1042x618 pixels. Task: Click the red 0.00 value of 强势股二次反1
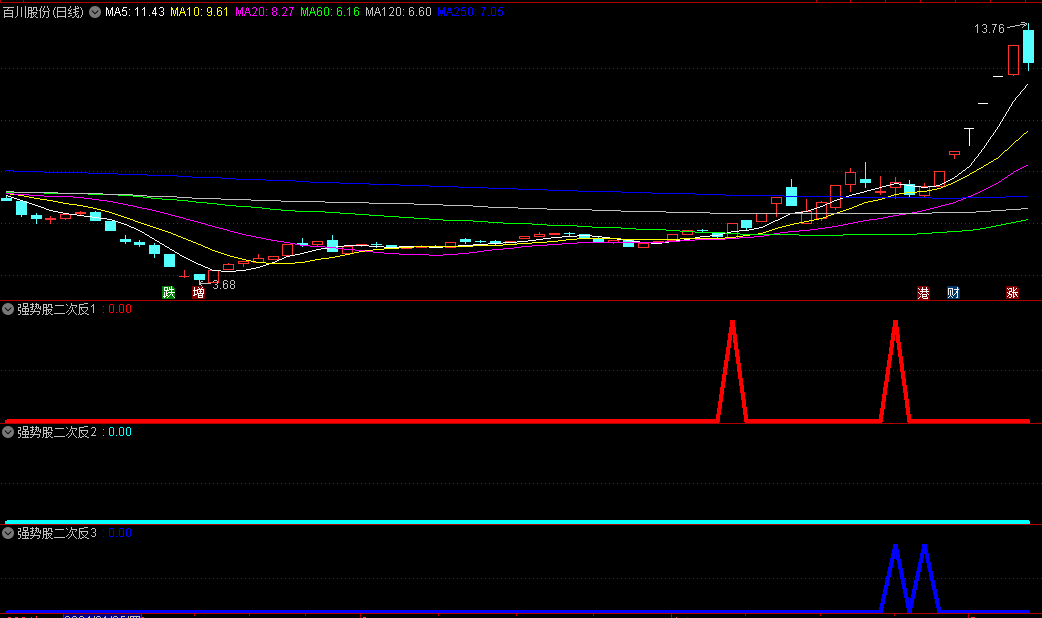click(120, 309)
